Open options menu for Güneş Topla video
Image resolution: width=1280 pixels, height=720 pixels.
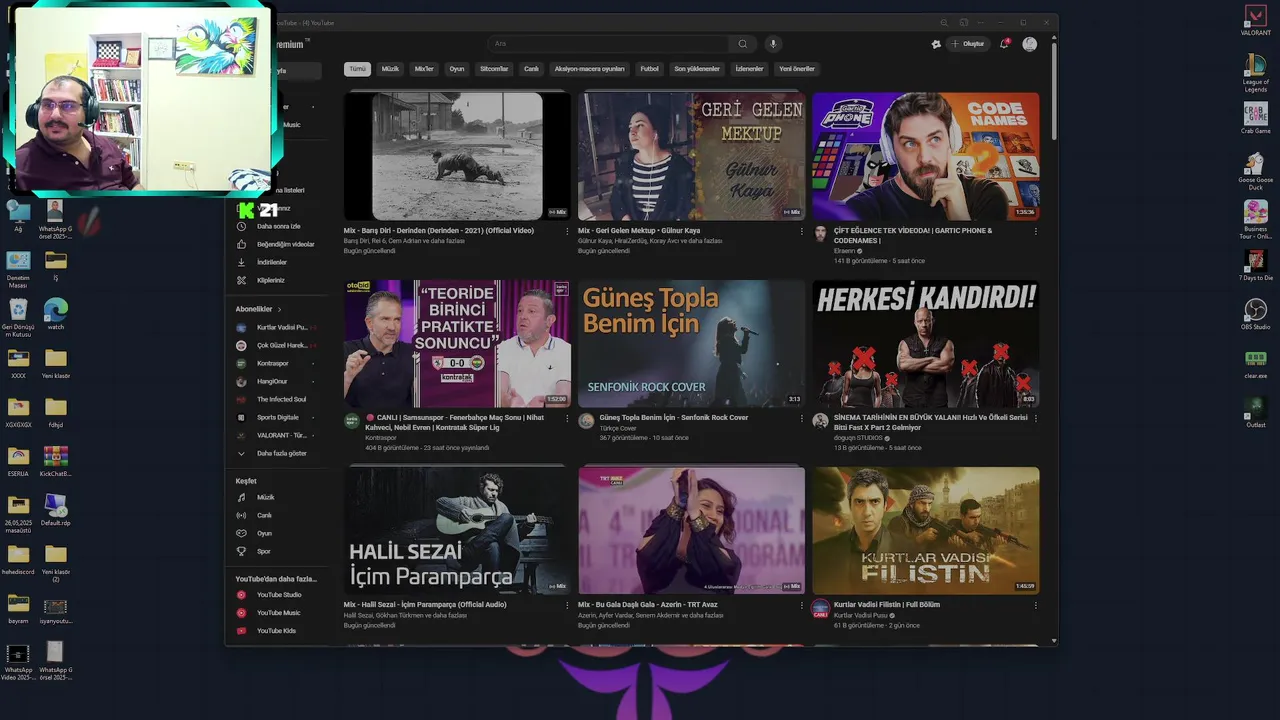801,418
